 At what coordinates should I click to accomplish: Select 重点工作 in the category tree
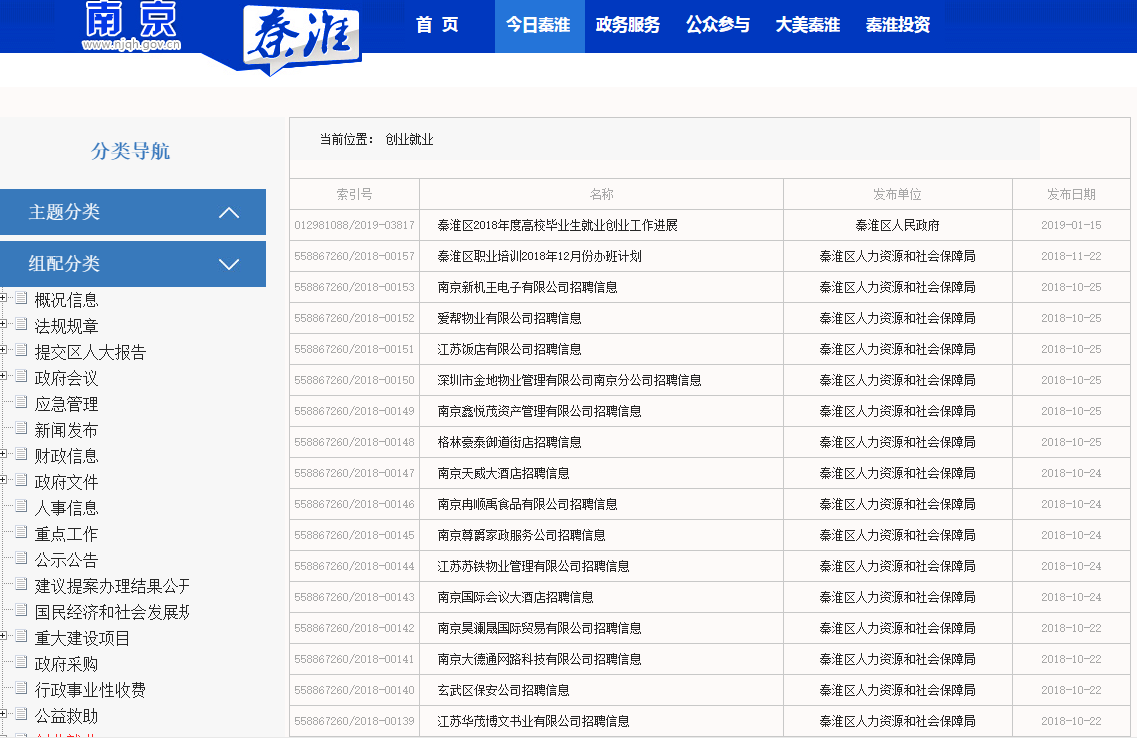point(66,534)
